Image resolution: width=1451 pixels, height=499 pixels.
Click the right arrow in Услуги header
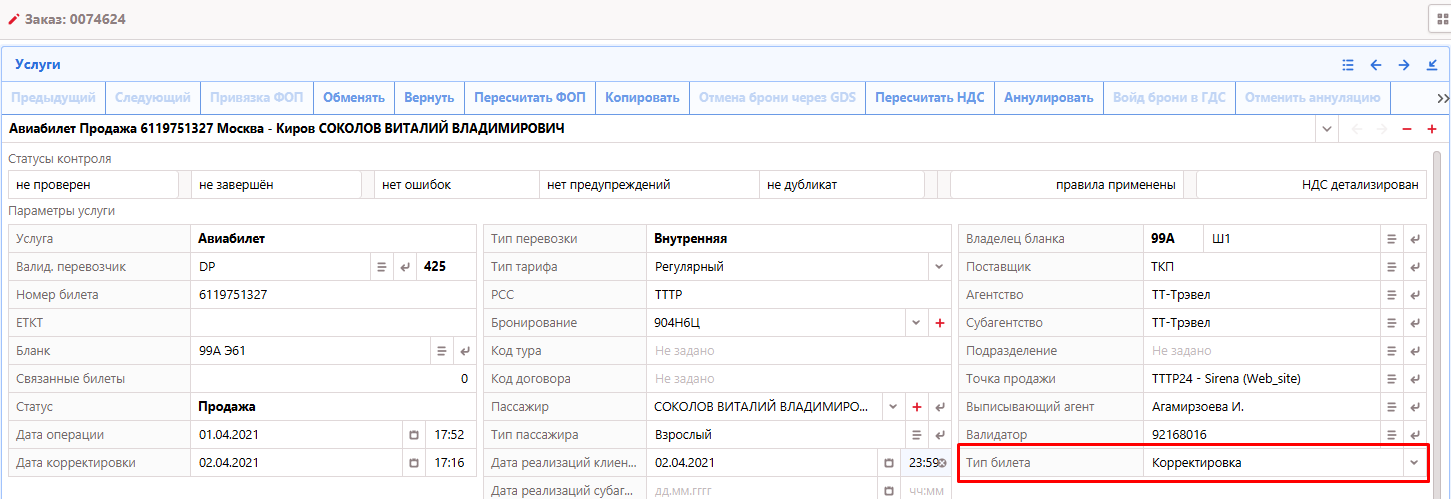[1404, 65]
